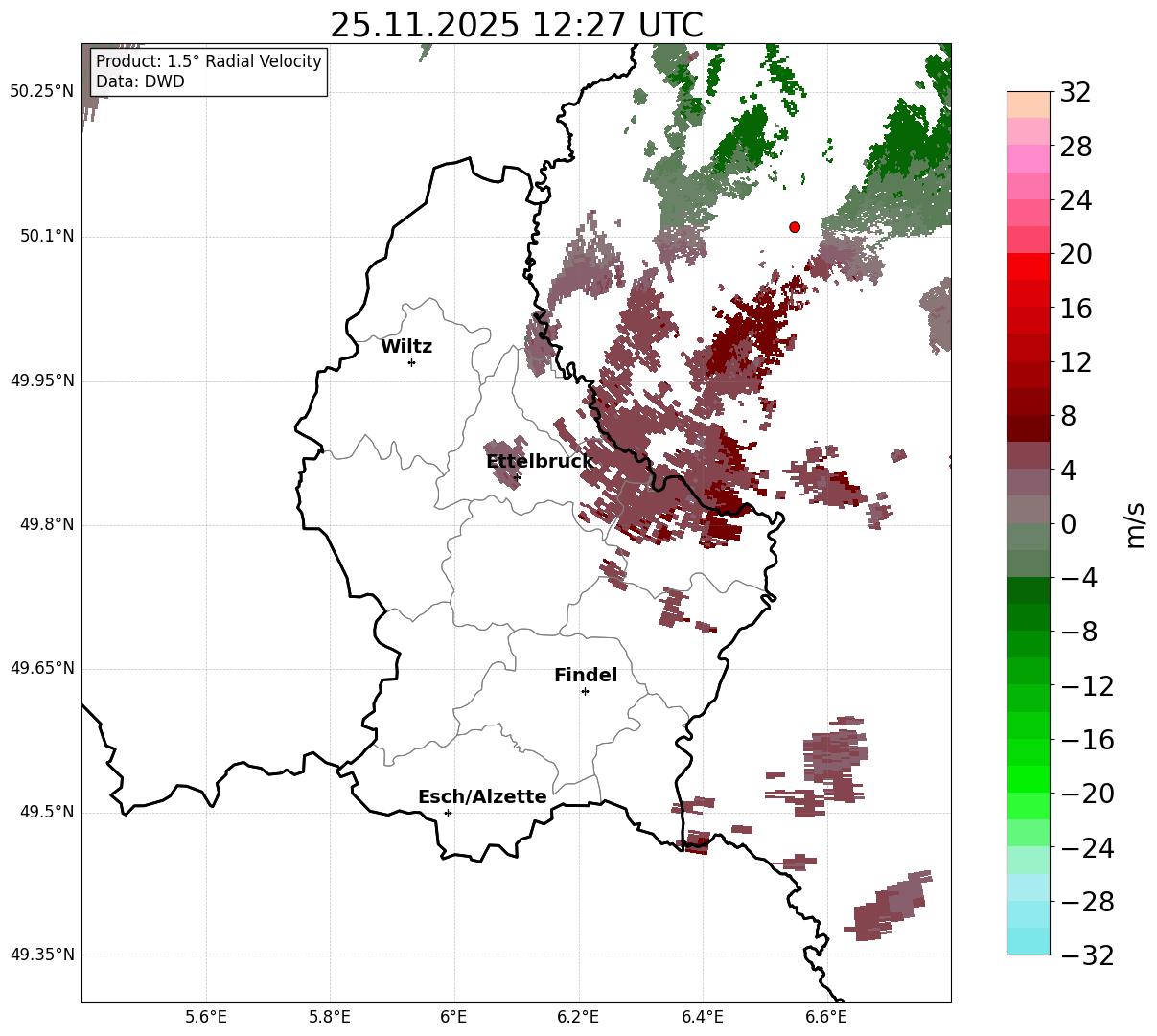
Task: Click the dark maroon swatch just below 8
Action: 1029,428
